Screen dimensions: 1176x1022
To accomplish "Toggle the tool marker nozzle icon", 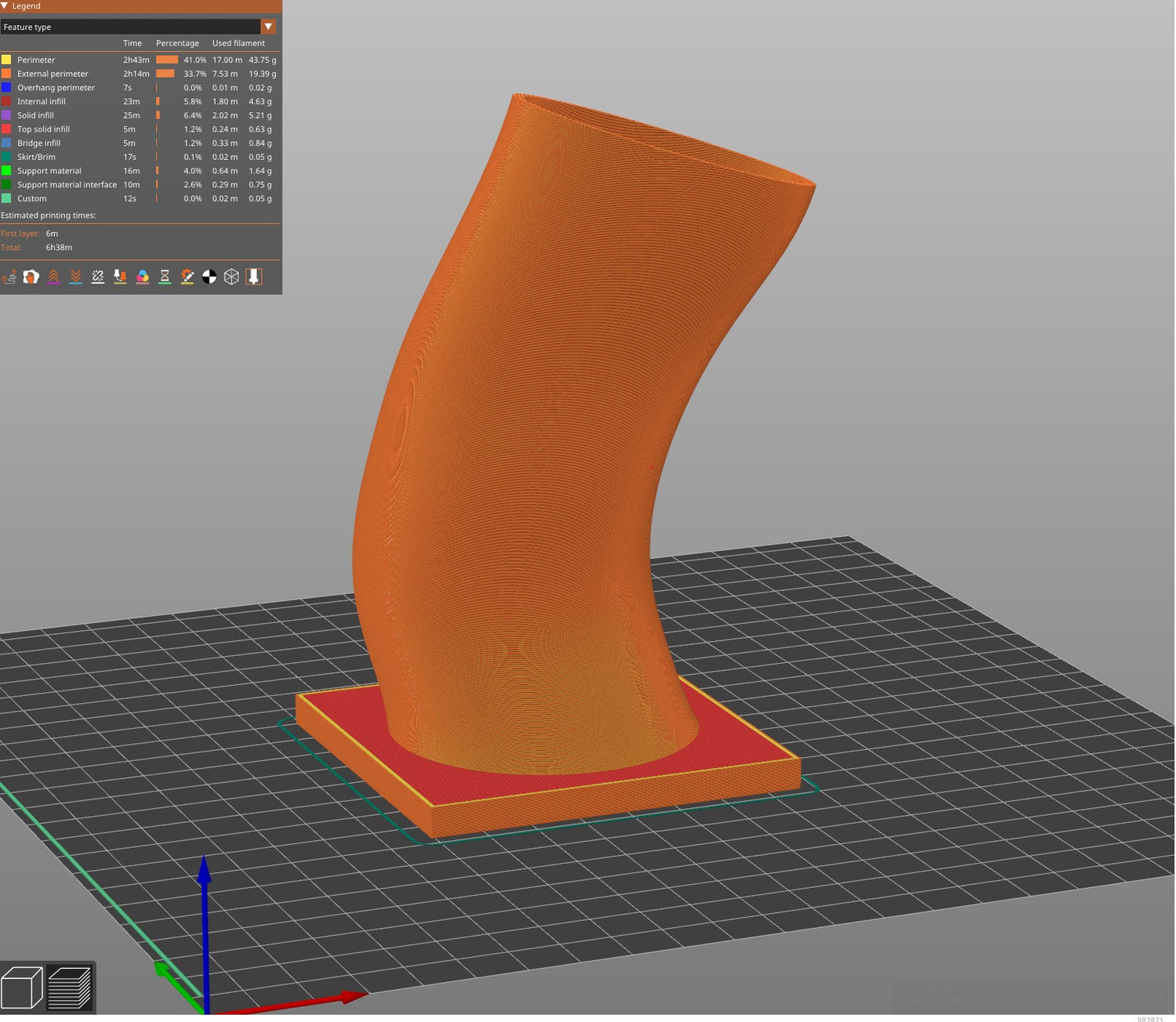I will [254, 277].
